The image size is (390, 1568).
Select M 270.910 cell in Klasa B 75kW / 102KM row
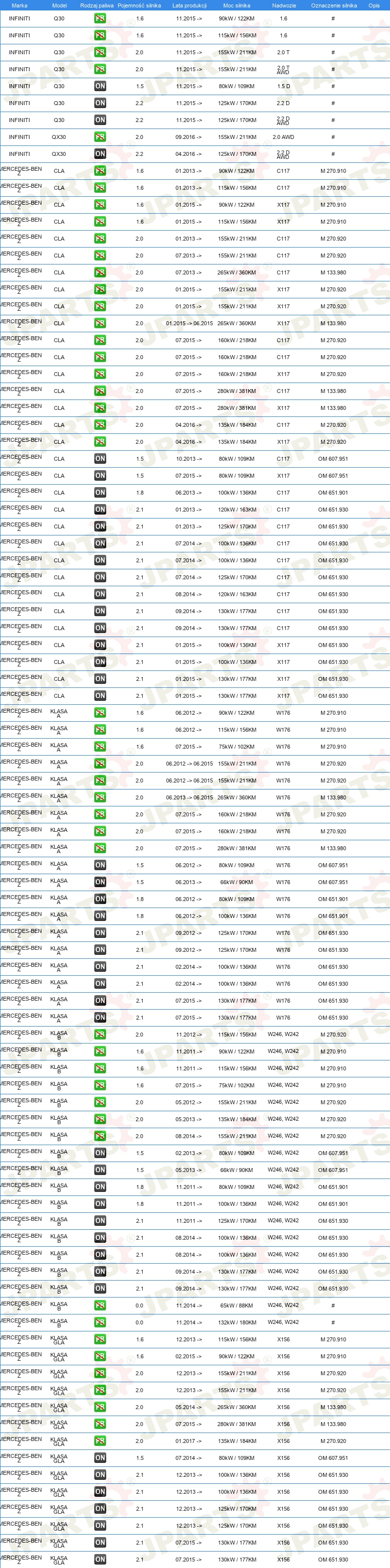(x=333, y=1085)
